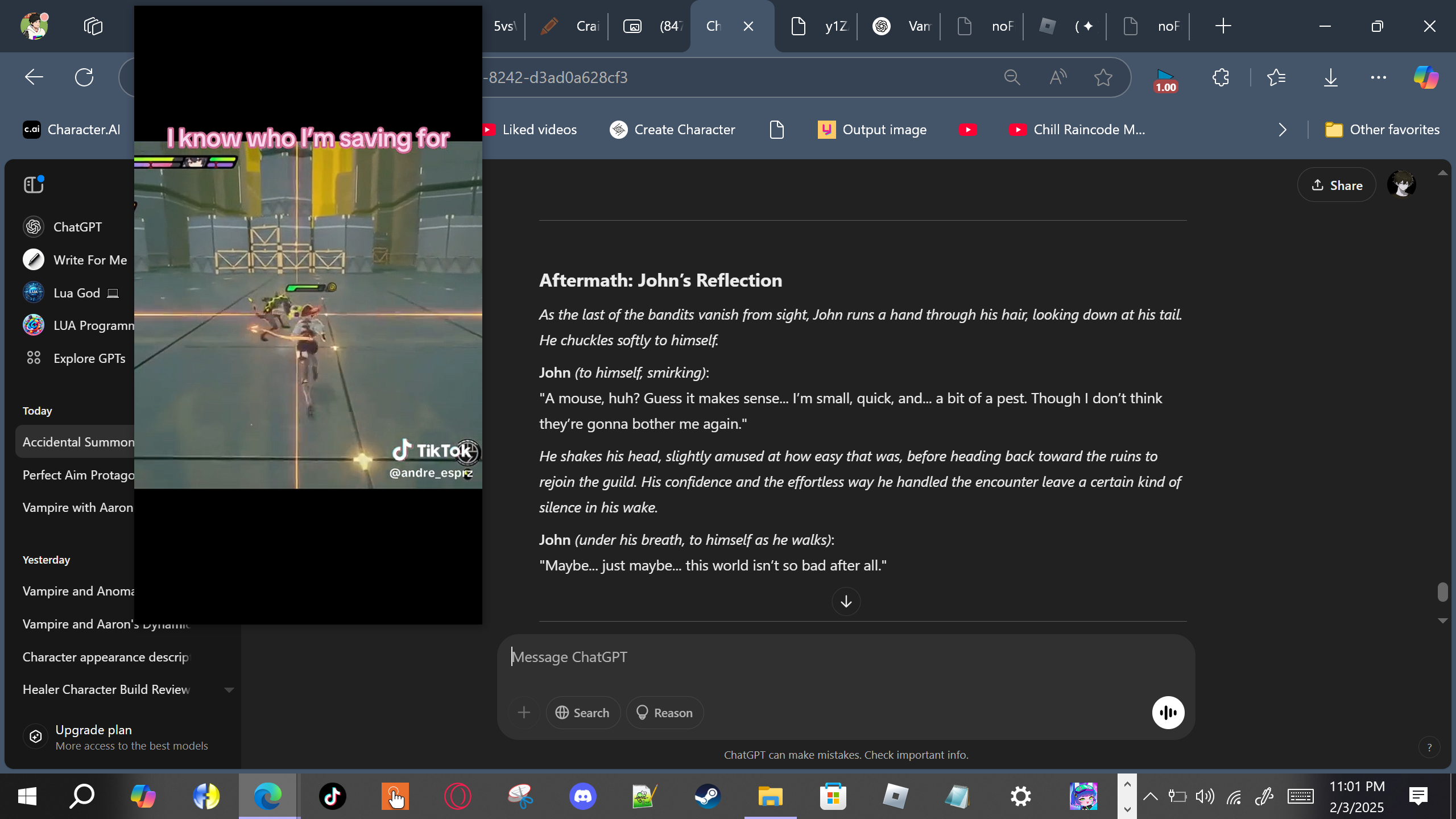1456x819 pixels.
Task: Open the Other favorites folder
Action: click(1382, 130)
